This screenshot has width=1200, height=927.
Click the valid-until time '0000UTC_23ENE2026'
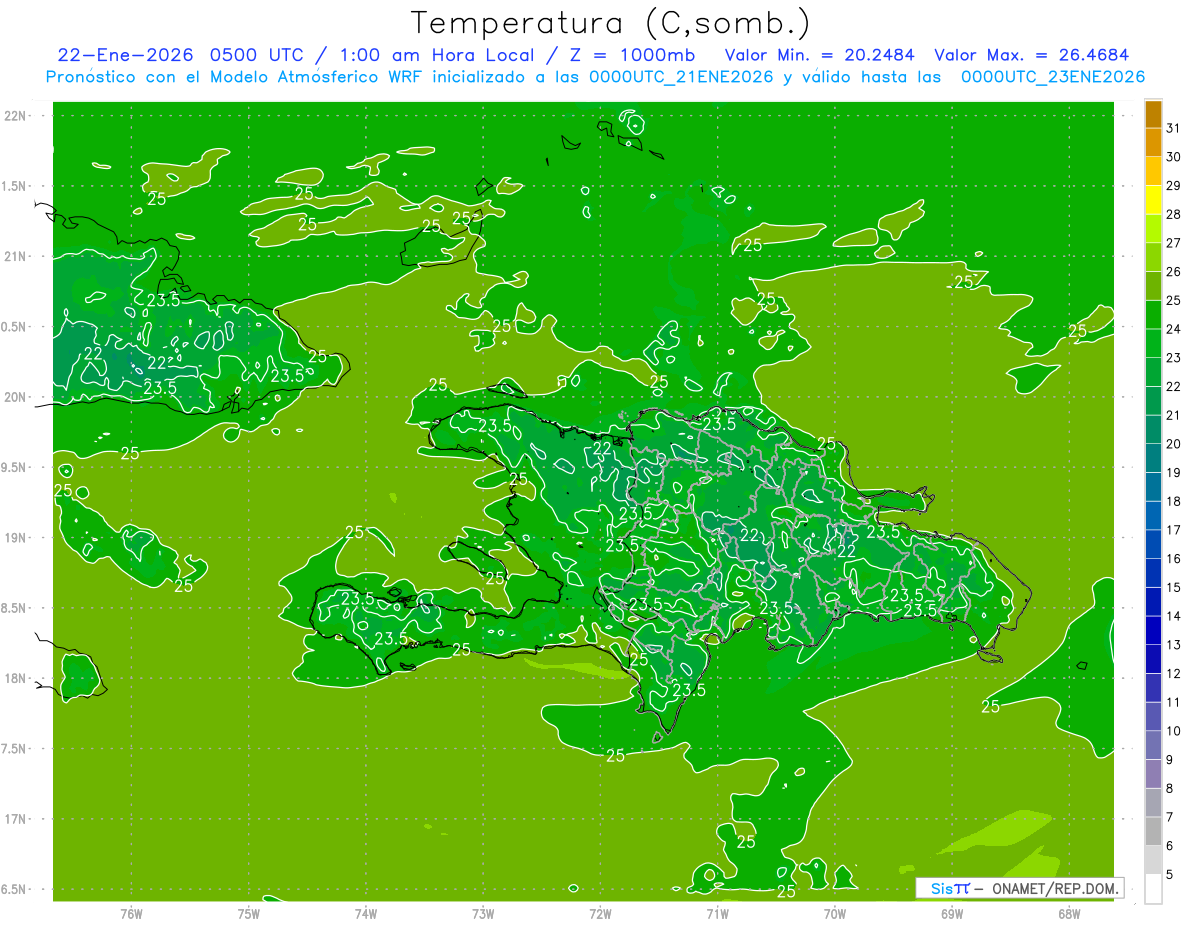1053,77
